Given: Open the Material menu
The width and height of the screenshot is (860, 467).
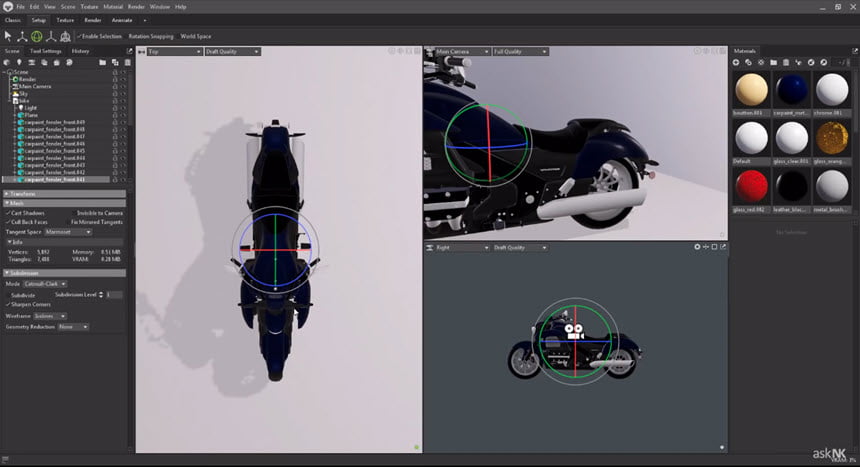Looking at the screenshot, I should (113, 7).
